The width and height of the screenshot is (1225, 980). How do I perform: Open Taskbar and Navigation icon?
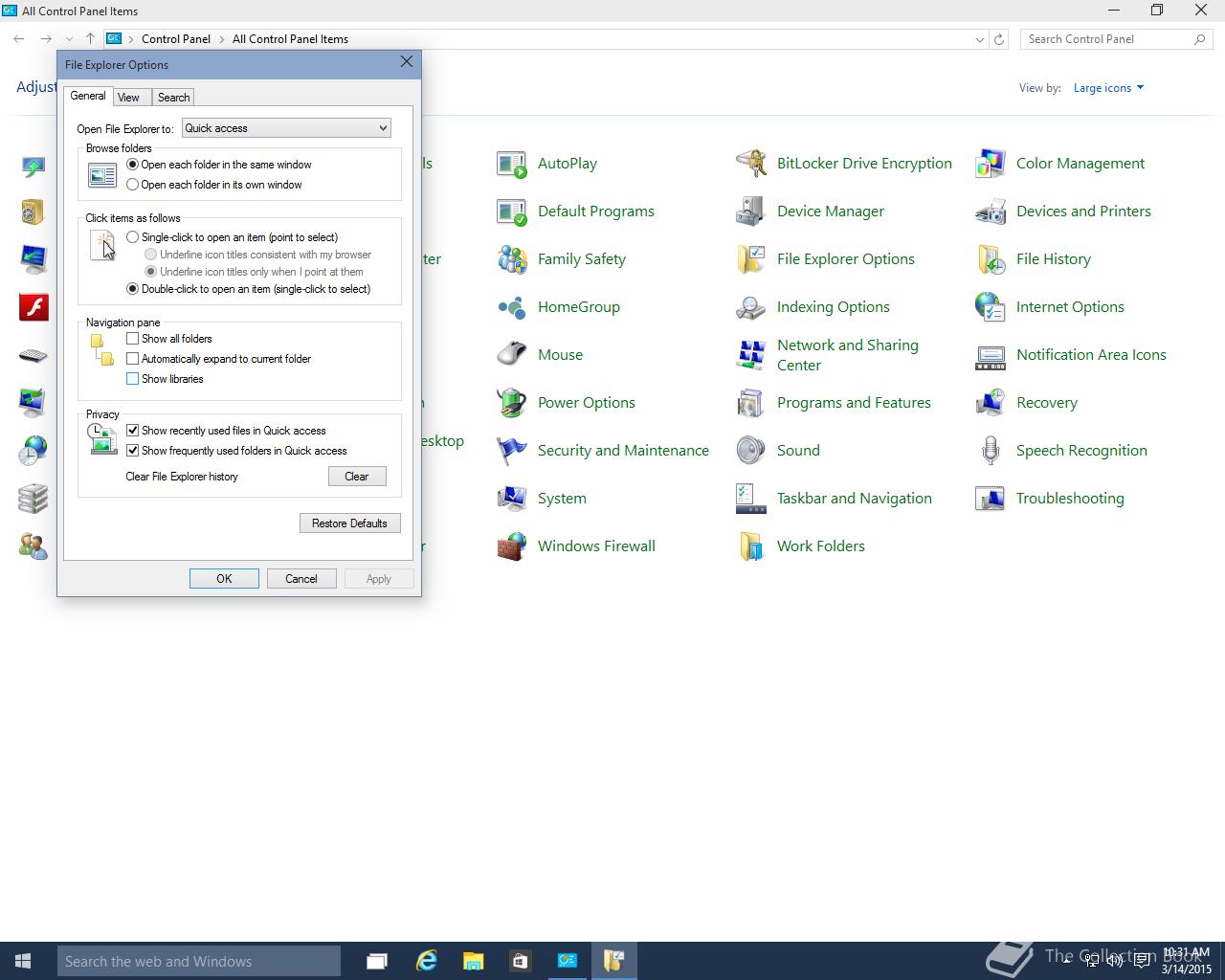tap(751, 499)
